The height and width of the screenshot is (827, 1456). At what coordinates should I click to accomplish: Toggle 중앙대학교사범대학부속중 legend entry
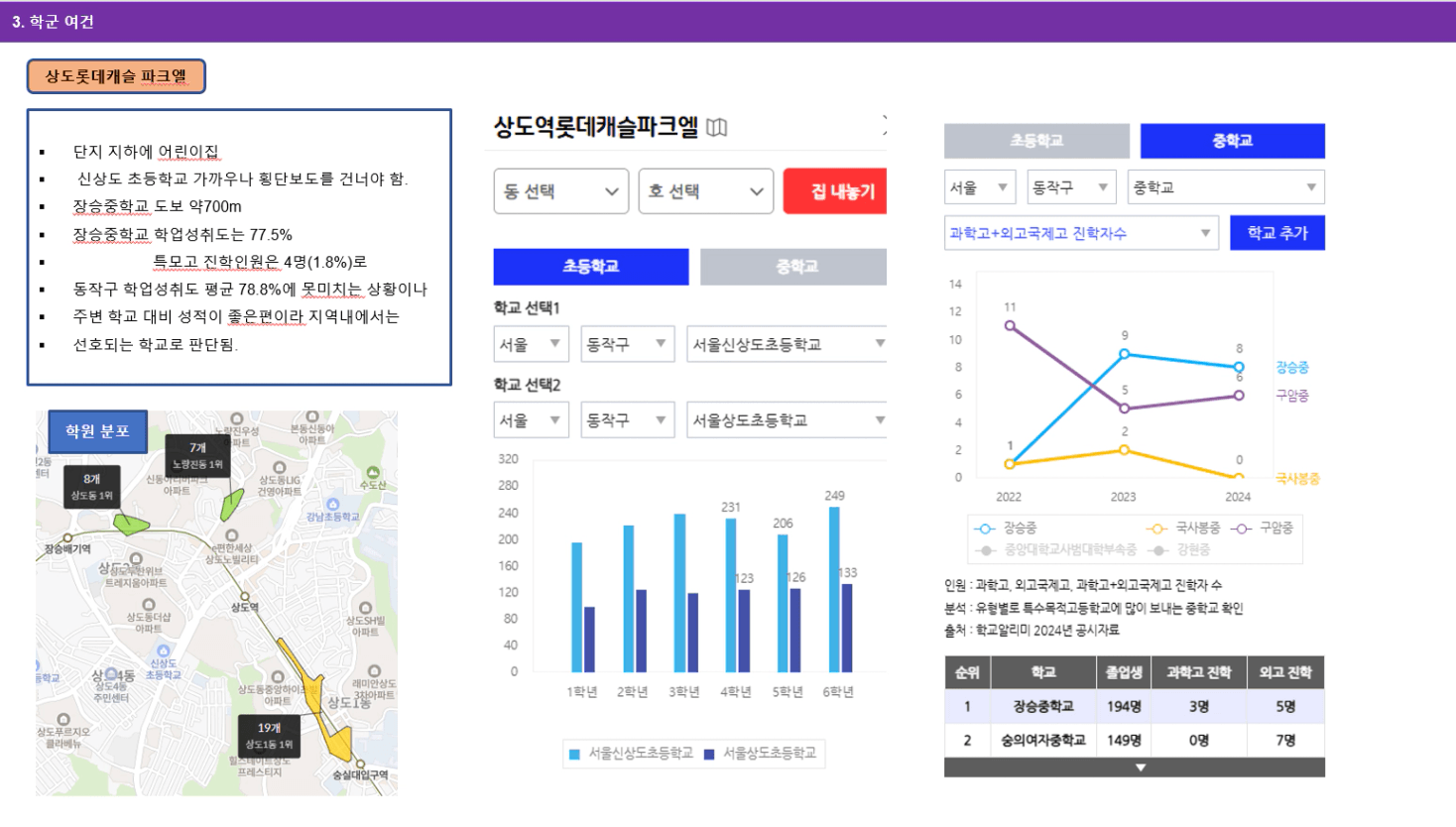[x=1055, y=549]
